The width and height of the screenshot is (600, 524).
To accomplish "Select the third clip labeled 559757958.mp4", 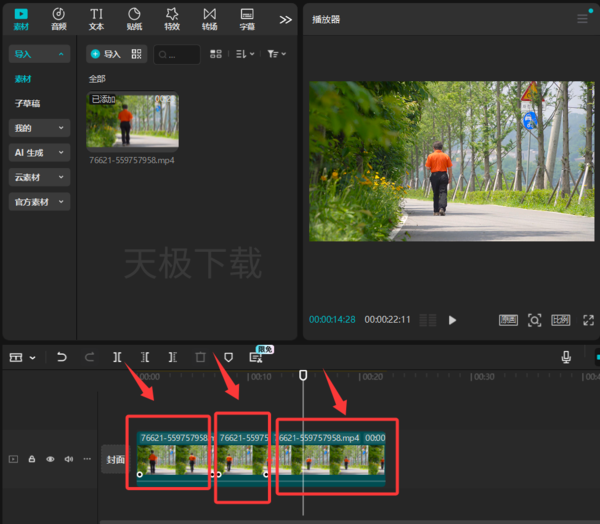I will point(330,459).
